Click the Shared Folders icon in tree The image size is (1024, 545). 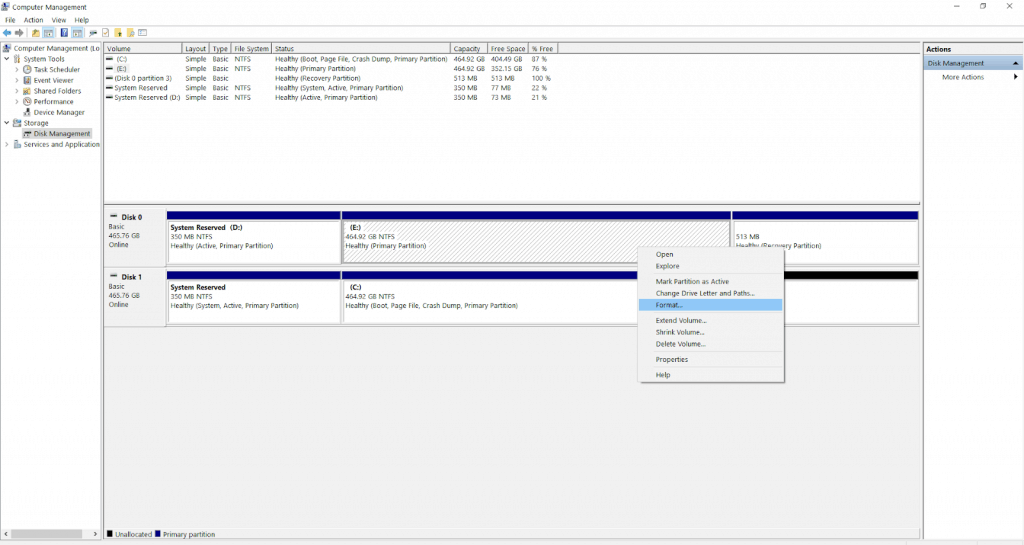pos(27,91)
